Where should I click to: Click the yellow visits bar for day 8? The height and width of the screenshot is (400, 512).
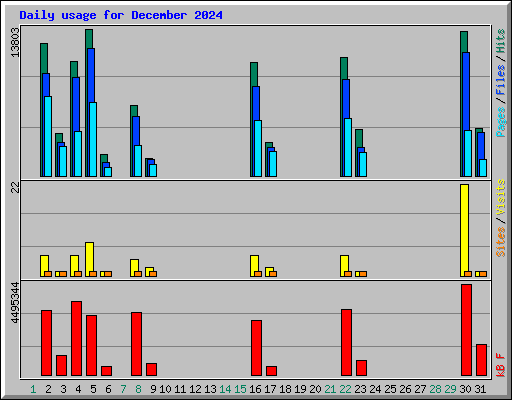(x=134, y=268)
